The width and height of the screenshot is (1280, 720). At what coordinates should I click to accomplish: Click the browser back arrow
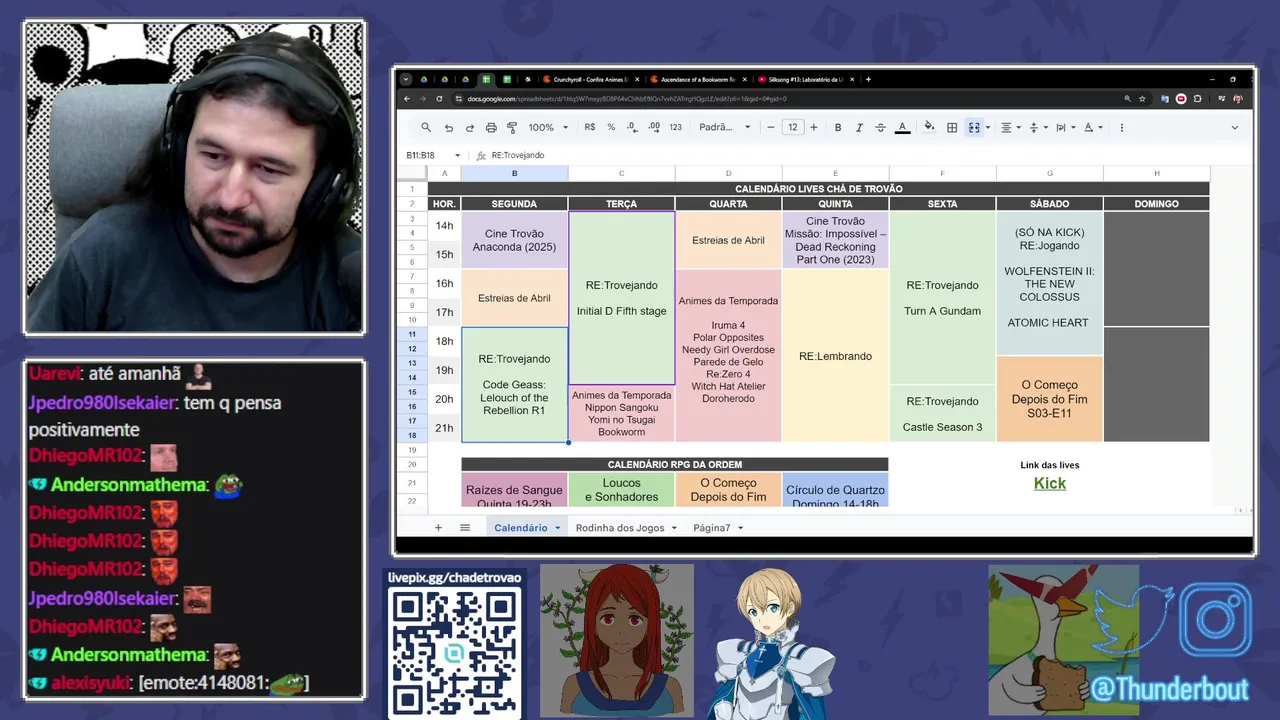[x=407, y=98]
